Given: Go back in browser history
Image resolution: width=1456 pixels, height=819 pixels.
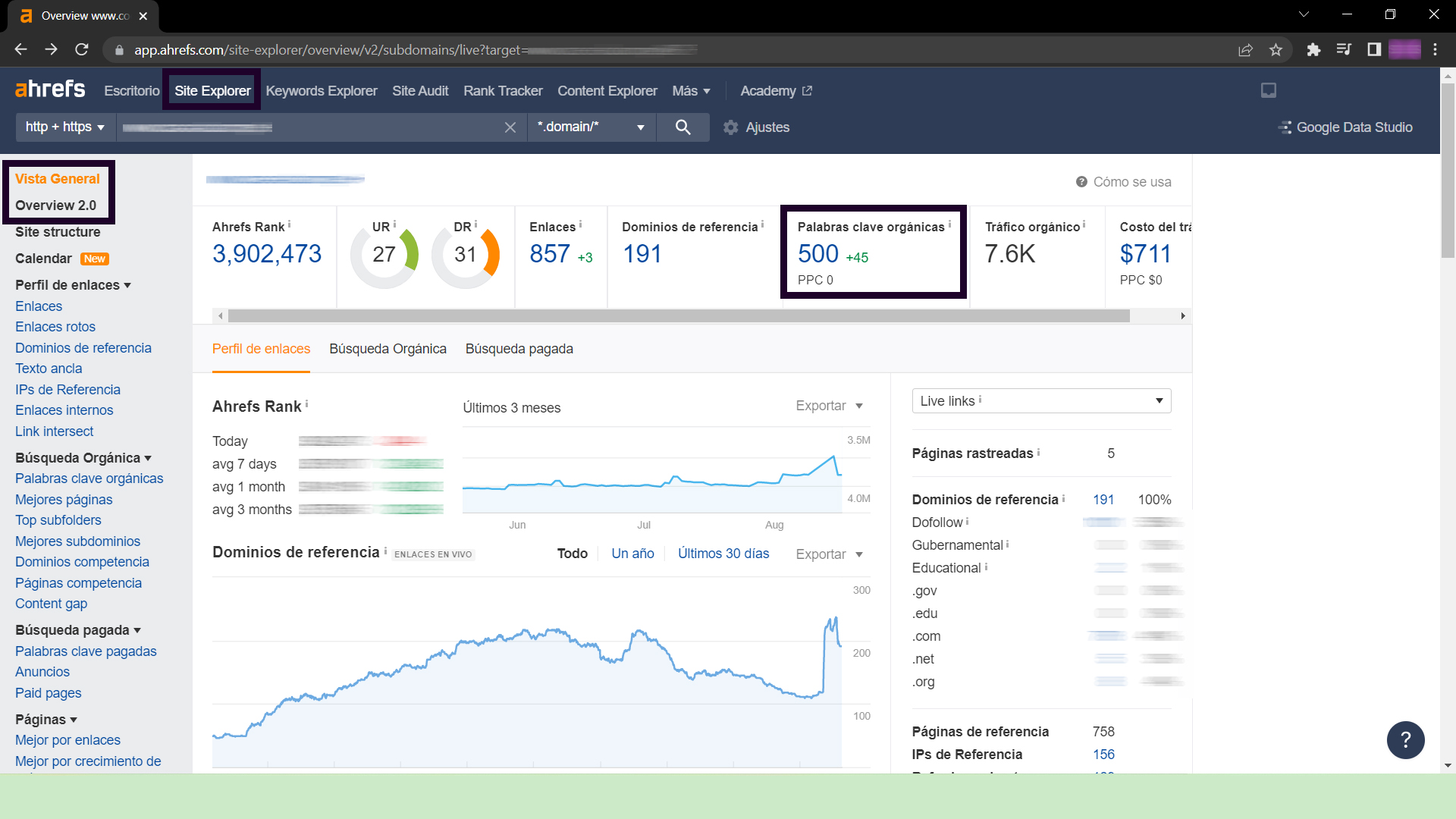Looking at the screenshot, I should point(20,49).
